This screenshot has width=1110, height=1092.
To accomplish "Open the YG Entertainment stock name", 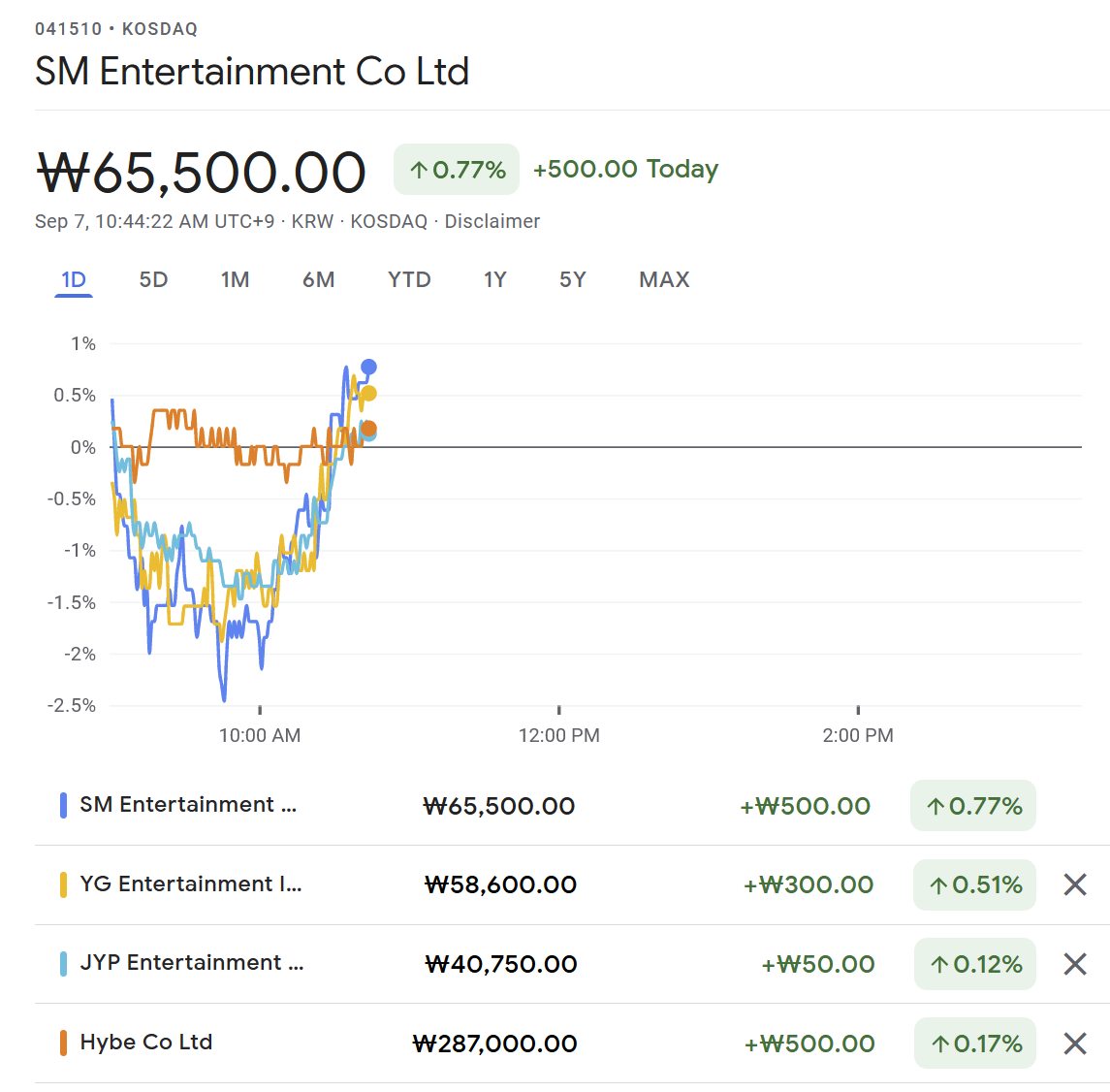I will [x=190, y=884].
